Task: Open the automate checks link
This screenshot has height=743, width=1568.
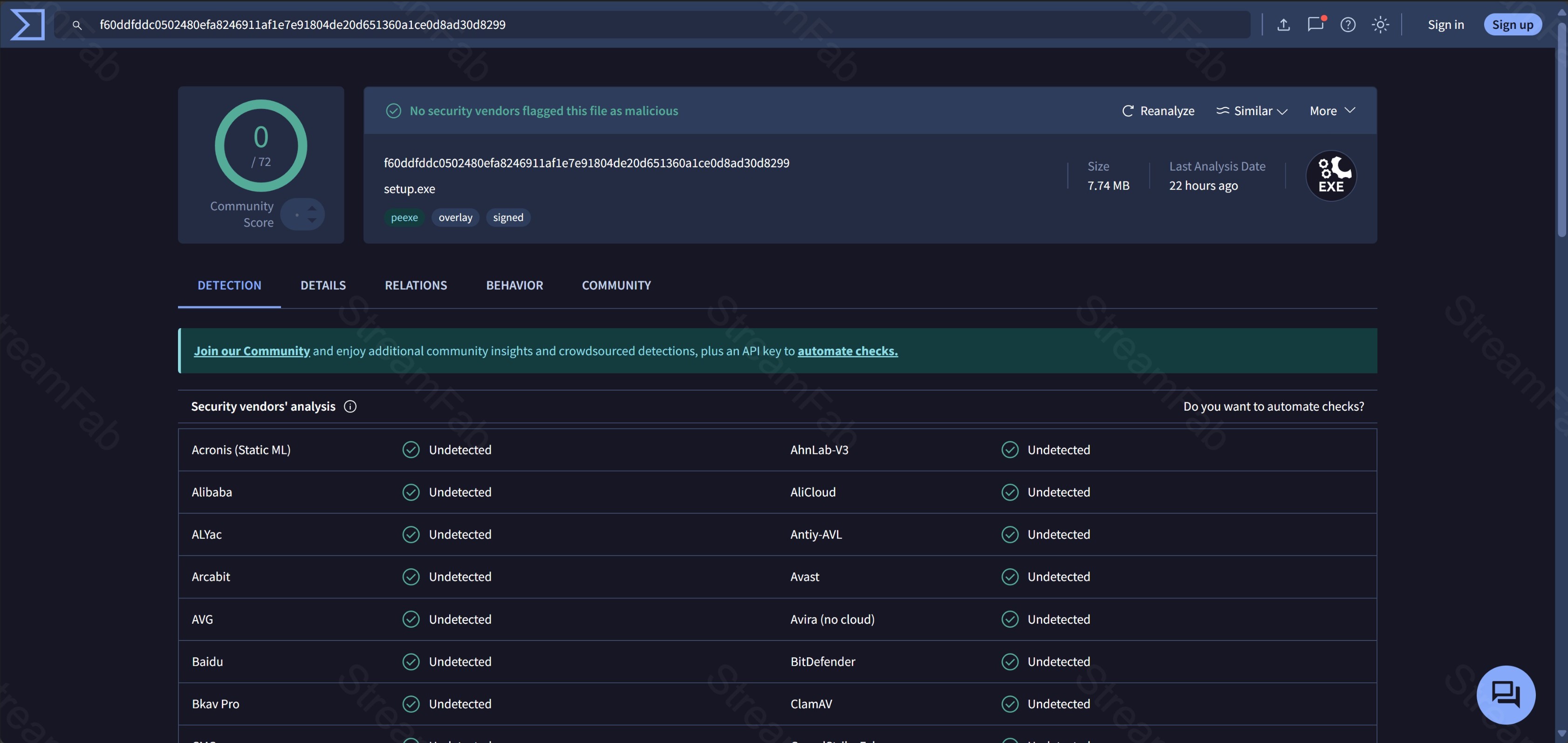Action: [847, 351]
